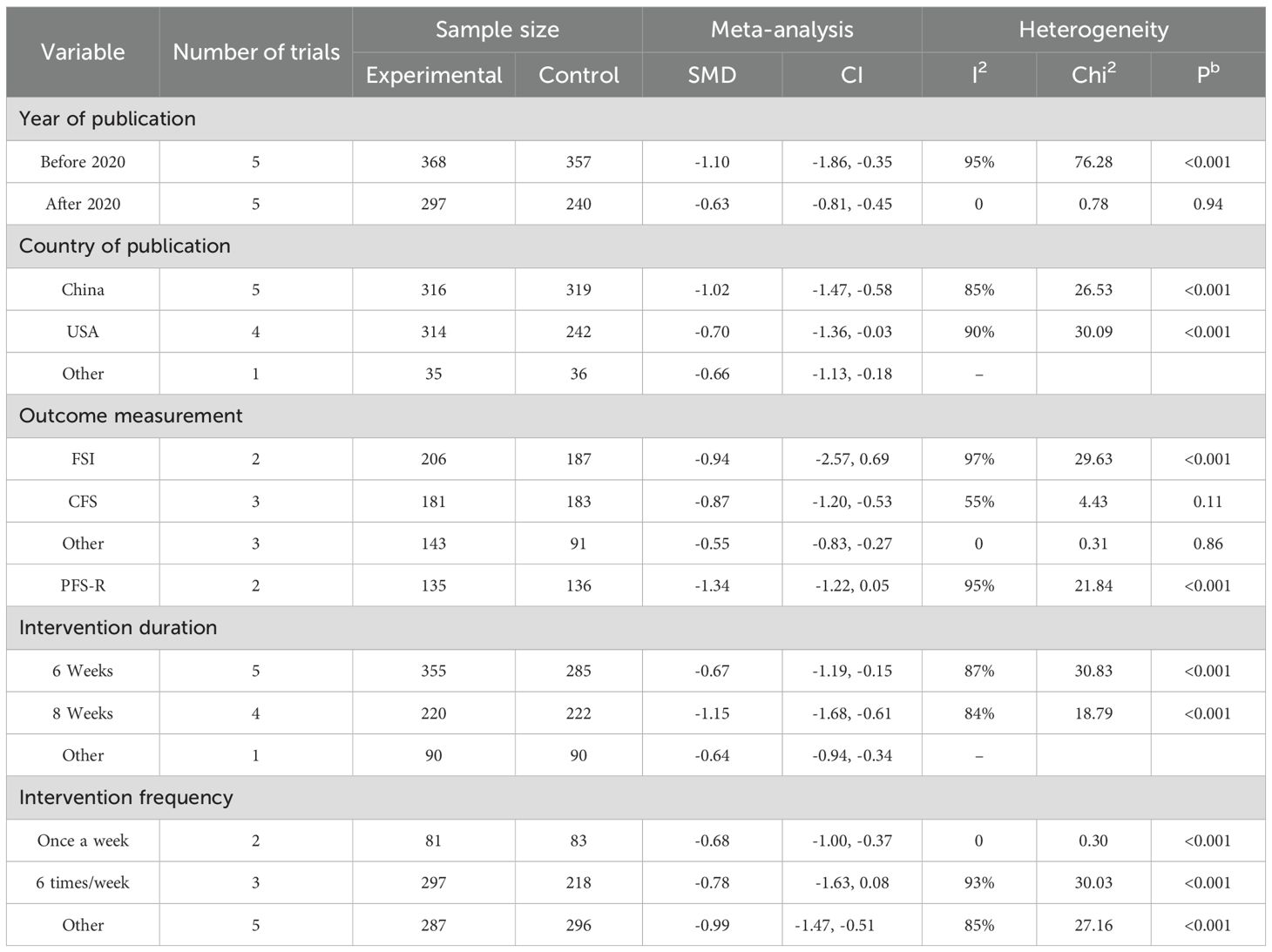
Task: Select the Intervention duration section row
Action: coord(118,627)
